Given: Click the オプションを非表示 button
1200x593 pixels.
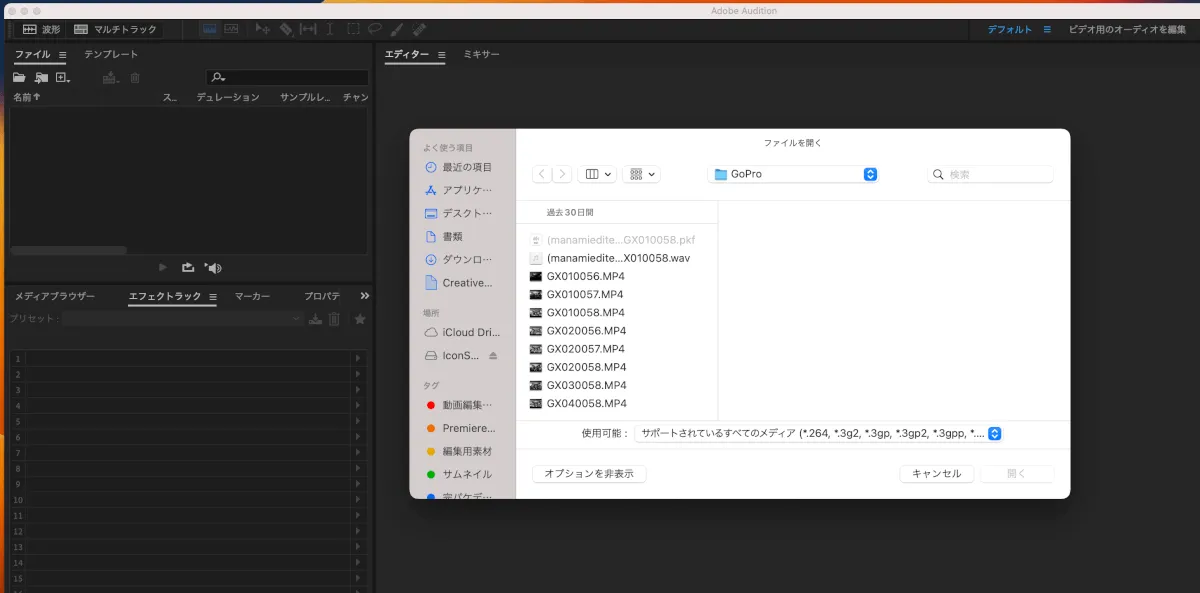Looking at the screenshot, I should (589, 474).
